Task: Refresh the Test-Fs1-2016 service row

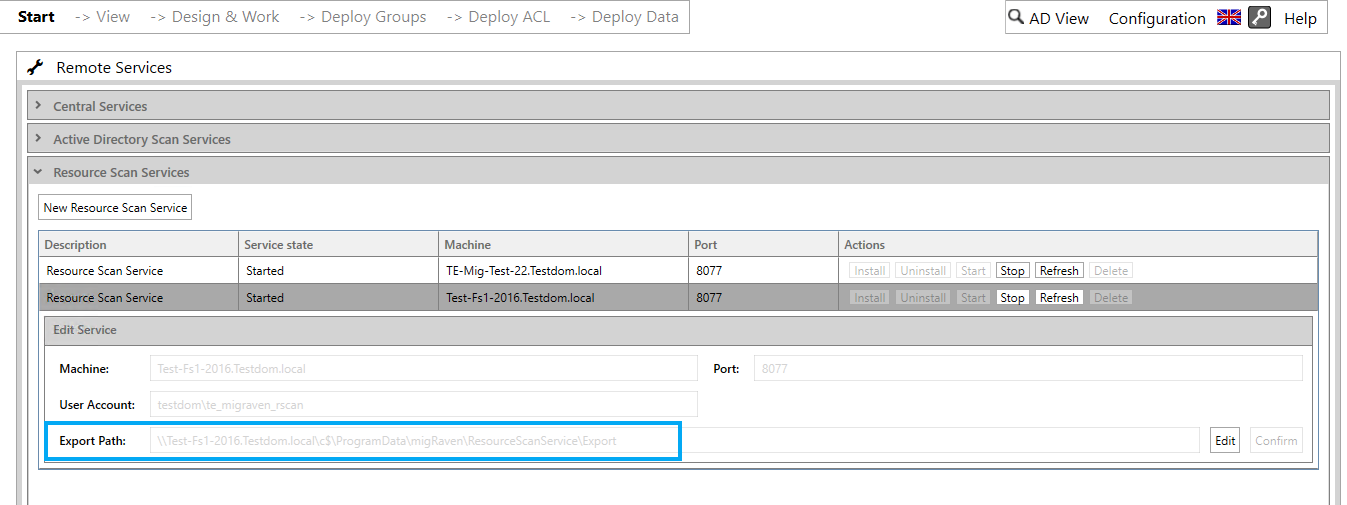Action: coord(1059,298)
